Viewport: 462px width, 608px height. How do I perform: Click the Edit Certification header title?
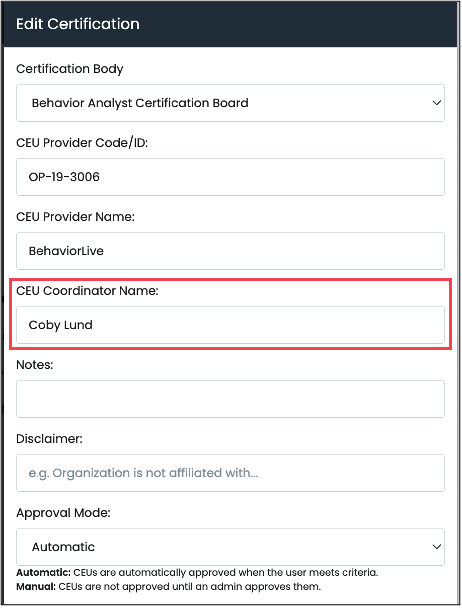[78, 24]
